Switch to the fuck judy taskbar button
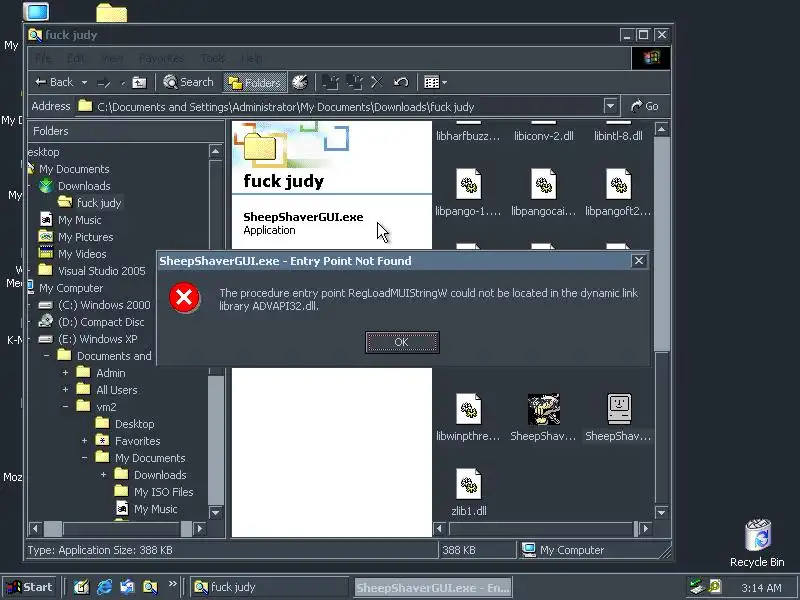This screenshot has height=600, width=800. pyautogui.click(x=269, y=587)
